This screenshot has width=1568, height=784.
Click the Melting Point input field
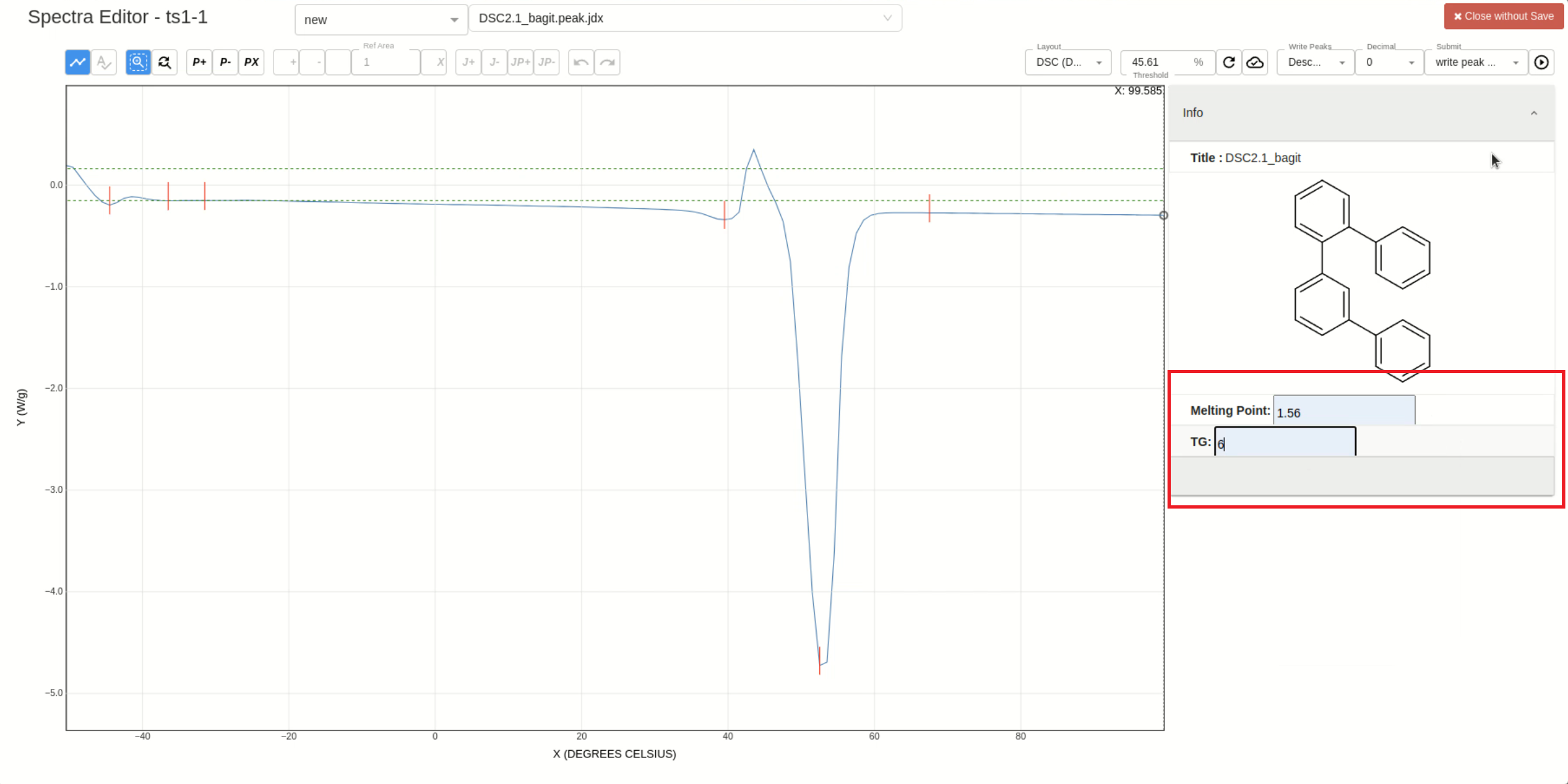(x=1343, y=411)
